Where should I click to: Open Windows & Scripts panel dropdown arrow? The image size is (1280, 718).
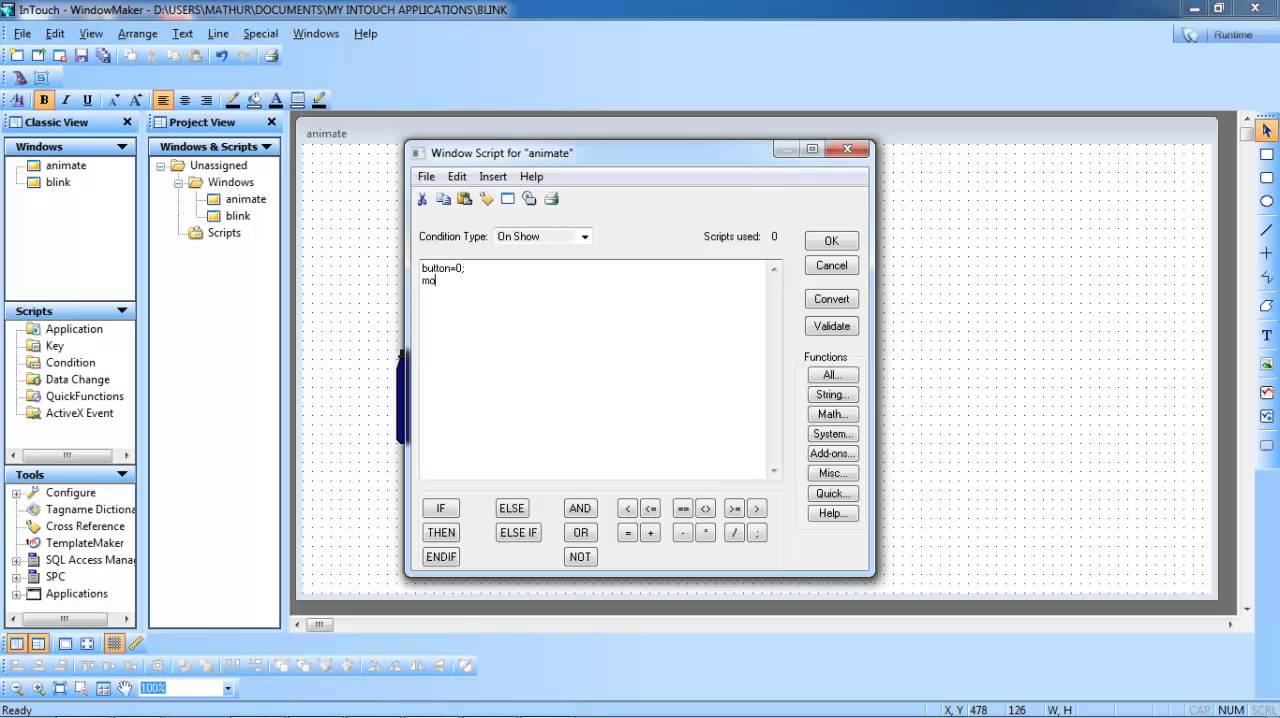266,146
